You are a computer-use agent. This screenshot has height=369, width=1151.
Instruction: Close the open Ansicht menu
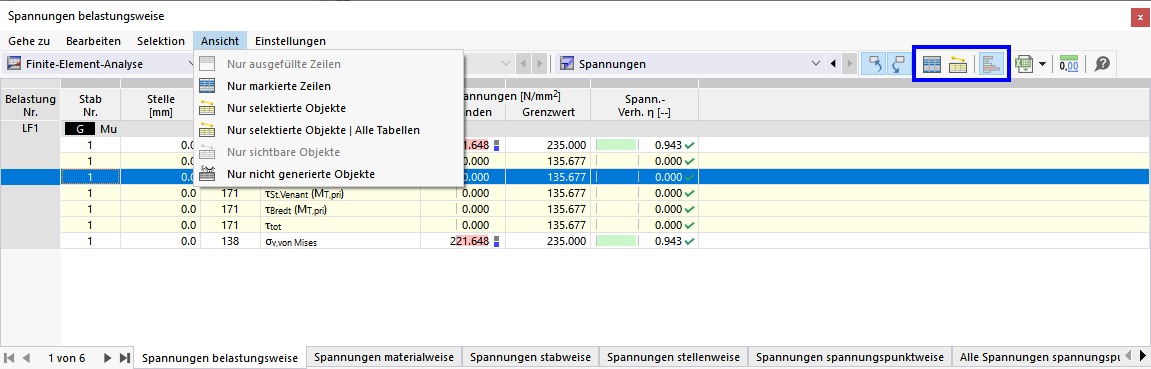coord(220,41)
